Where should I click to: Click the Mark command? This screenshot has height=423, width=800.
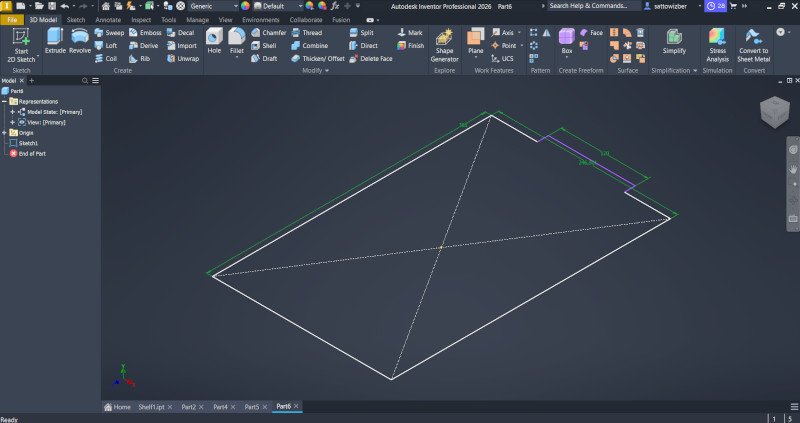[x=410, y=32]
